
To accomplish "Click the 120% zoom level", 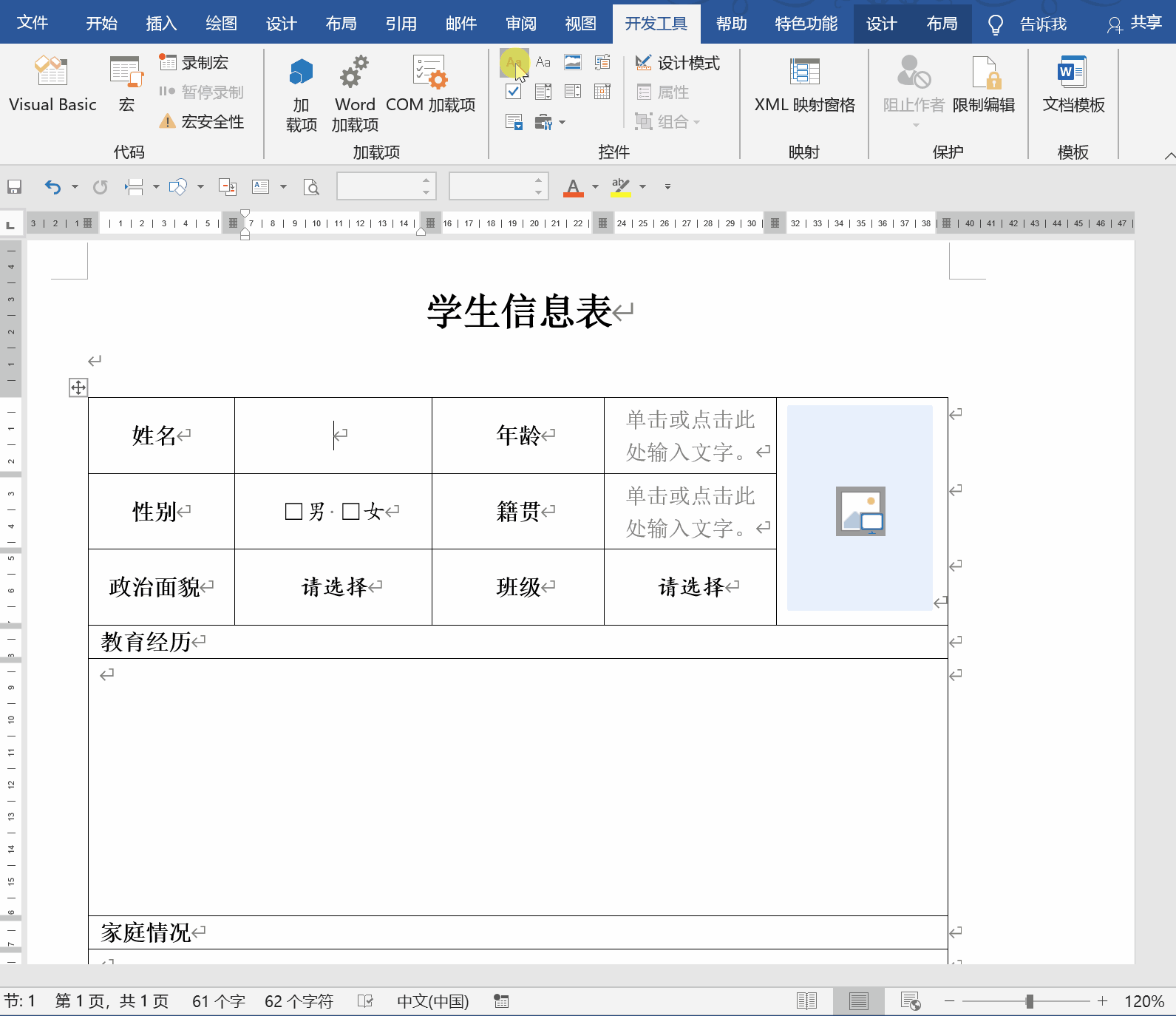I will coord(1144,1001).
